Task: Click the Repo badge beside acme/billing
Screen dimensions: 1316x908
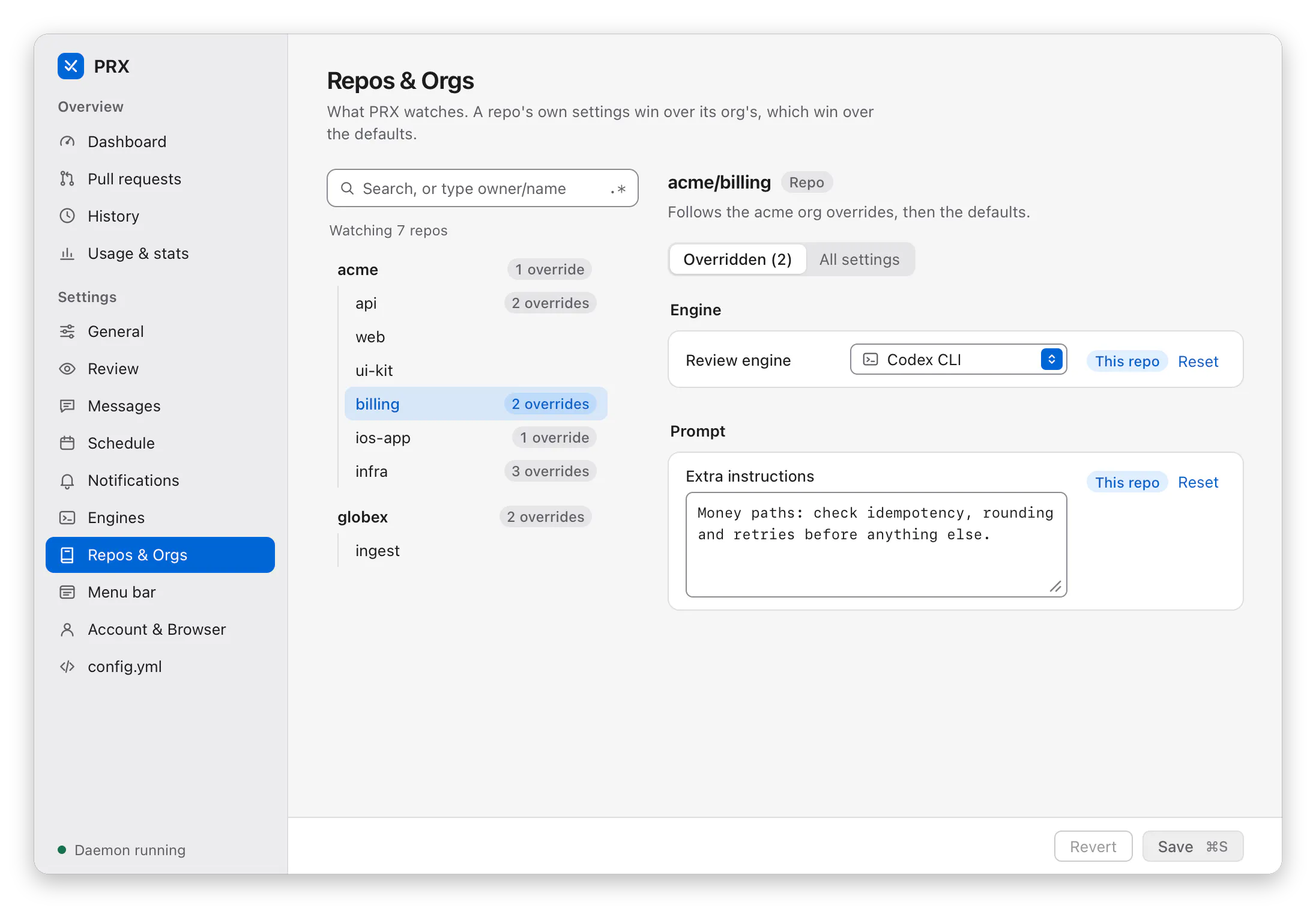Action: tap(806, 183)
